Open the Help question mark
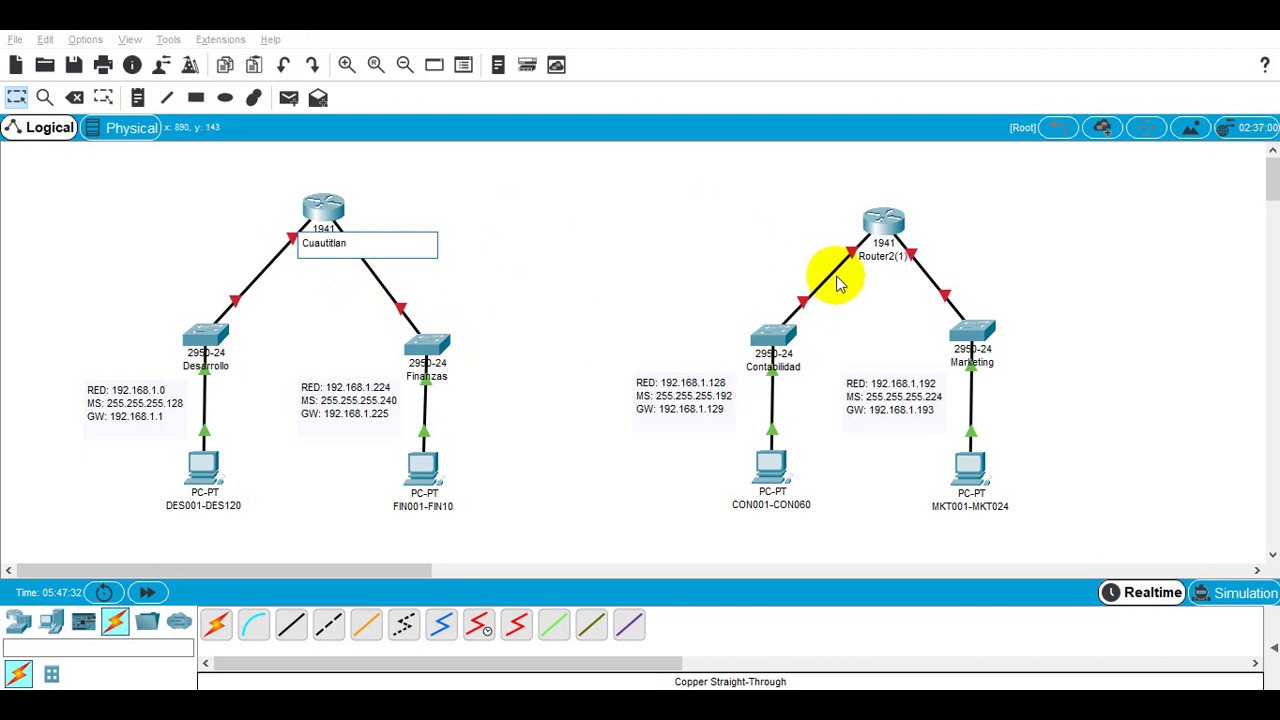The height and width of the screenshot is (720, 1280). [1265, 65]
